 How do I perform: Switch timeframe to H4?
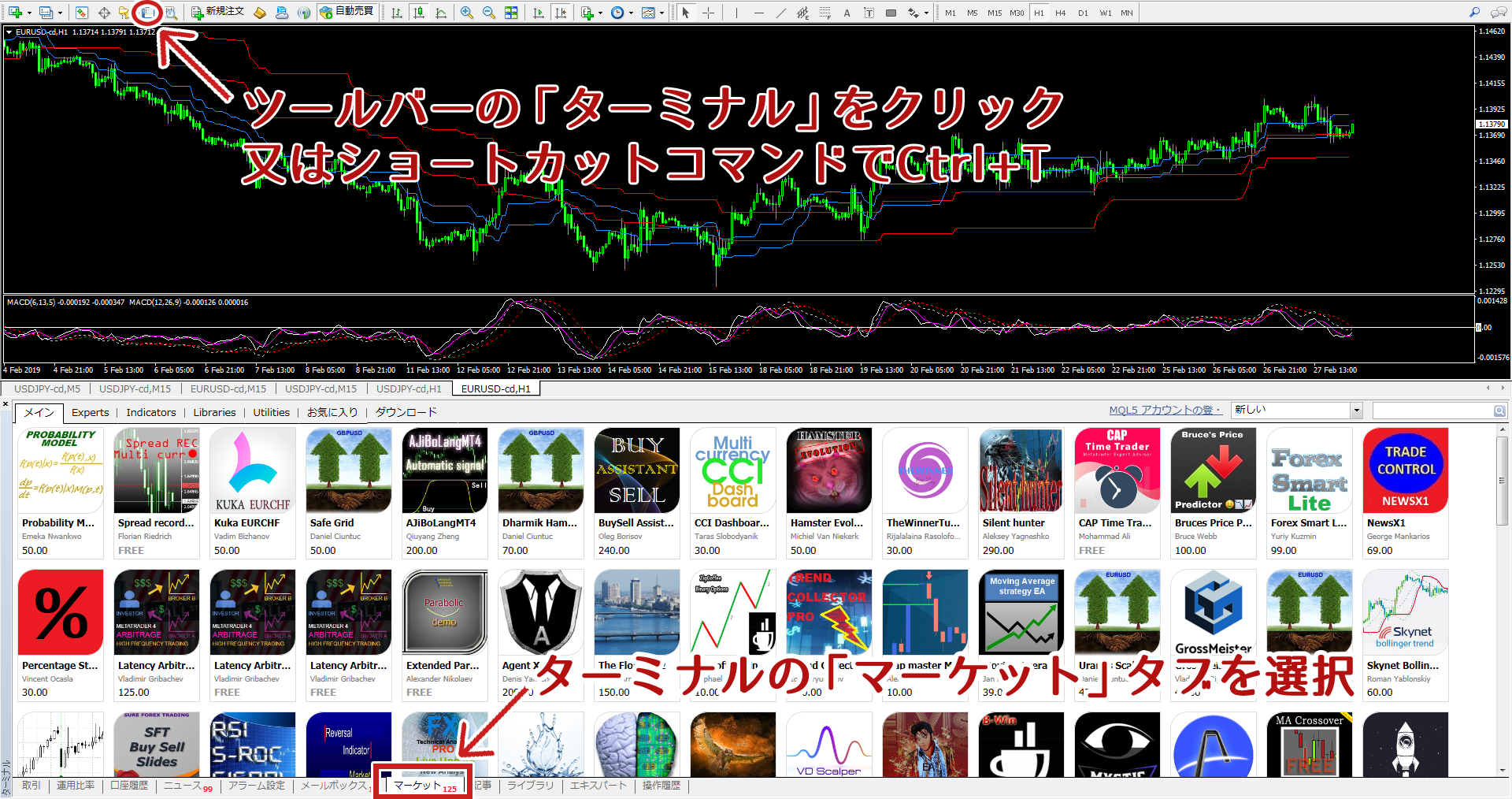pos(1061,13)
